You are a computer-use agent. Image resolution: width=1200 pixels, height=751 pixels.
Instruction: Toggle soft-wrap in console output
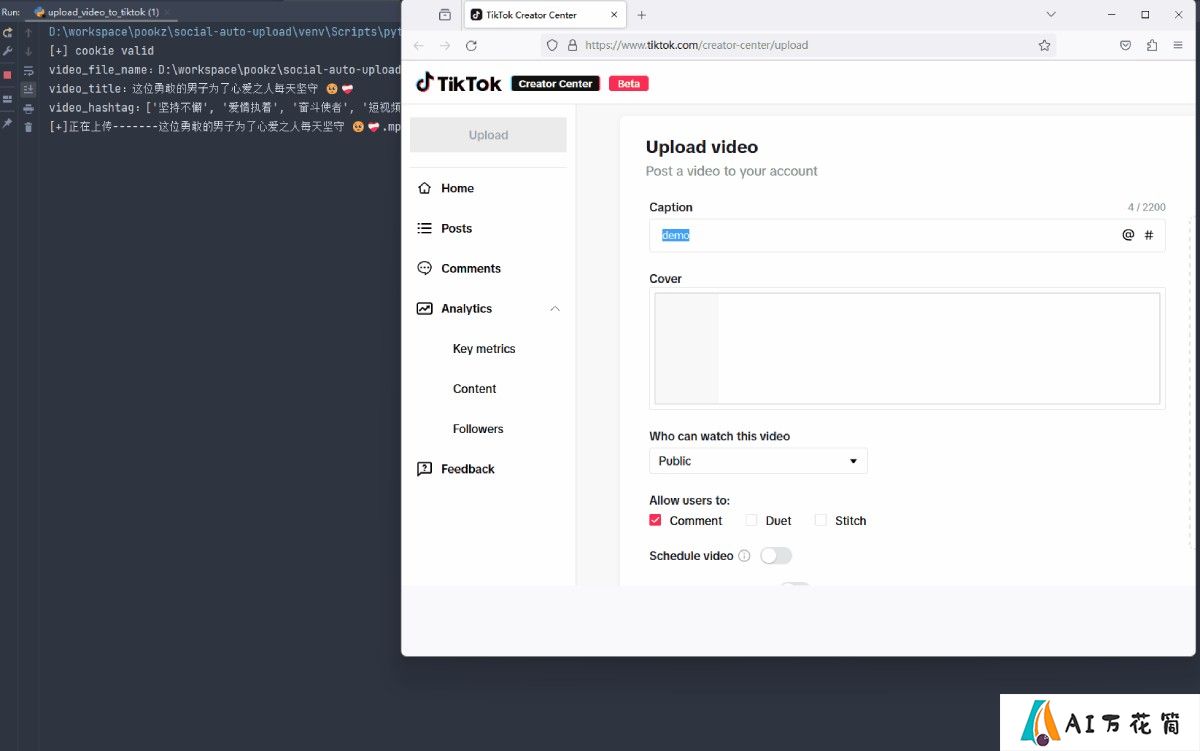[28, 70]
